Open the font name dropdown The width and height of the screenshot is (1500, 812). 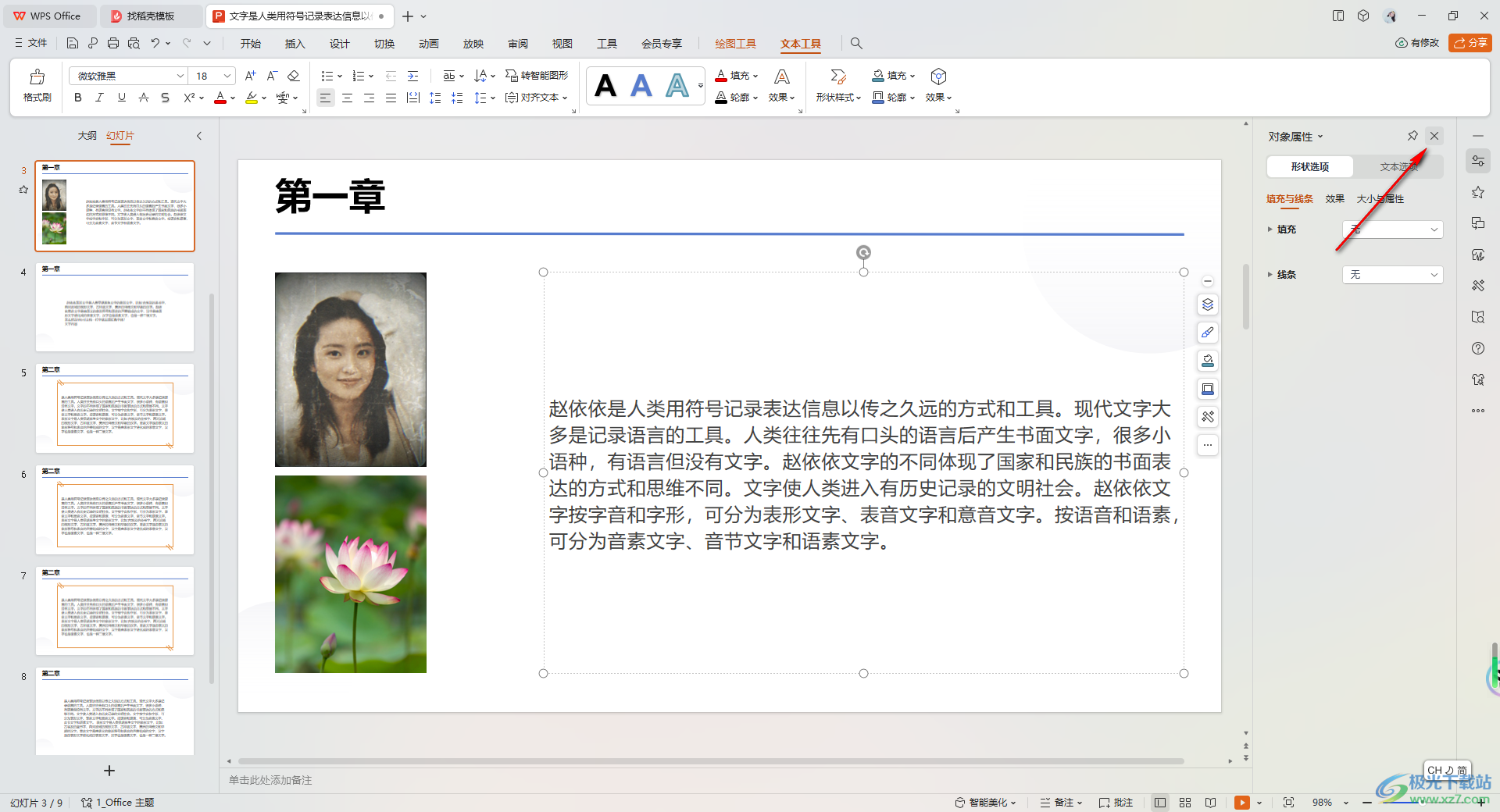180,76
